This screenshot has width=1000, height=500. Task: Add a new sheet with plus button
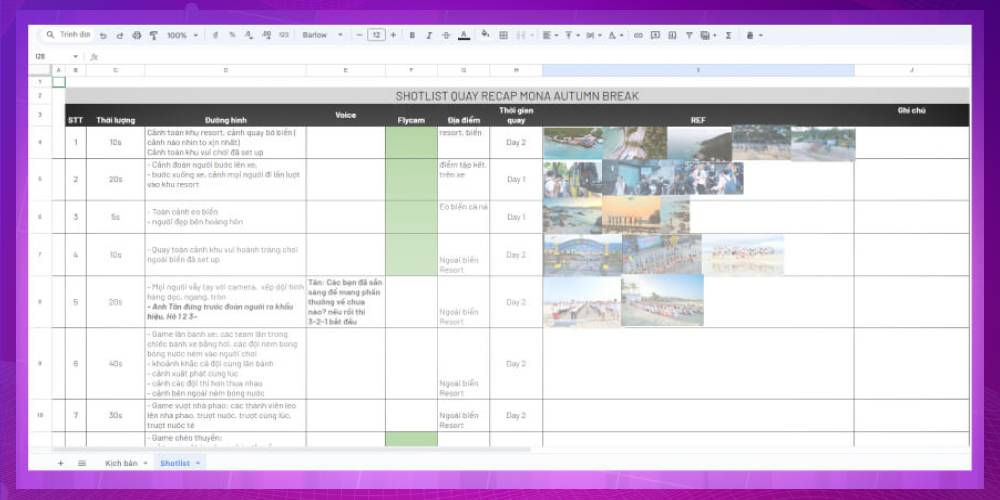point(61,463)
